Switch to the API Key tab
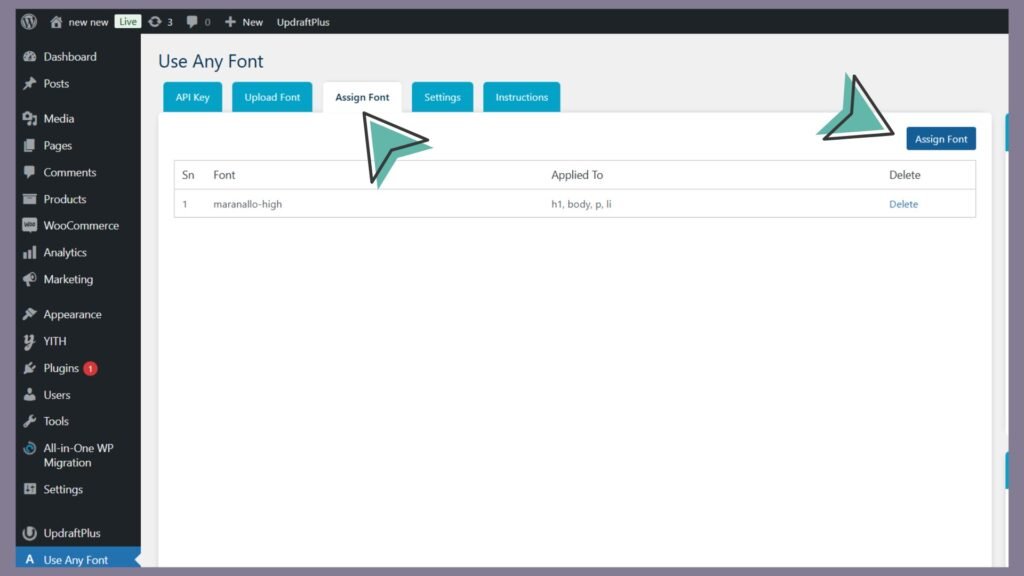 [x=193, y=97]
